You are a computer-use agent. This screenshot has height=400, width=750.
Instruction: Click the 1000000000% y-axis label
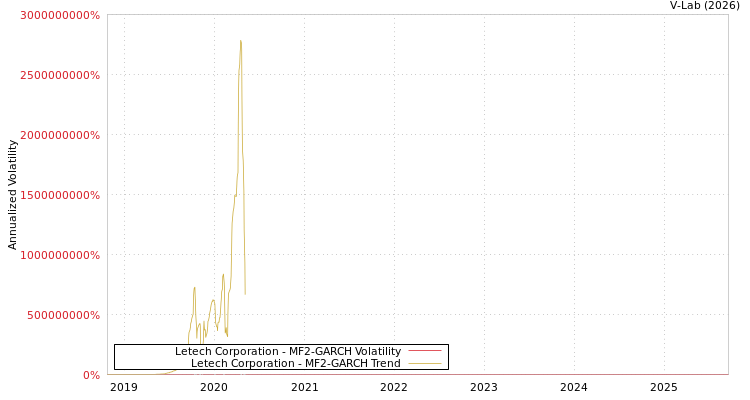pos(60,255)
